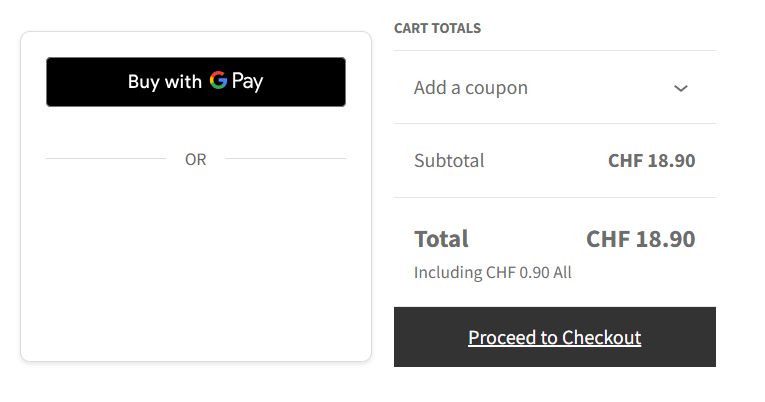The width and height of the screenshot is (765, 402).
Task: Expand the Add a coupon chevron
Action: pyautogui.click(x=681, y=88)
